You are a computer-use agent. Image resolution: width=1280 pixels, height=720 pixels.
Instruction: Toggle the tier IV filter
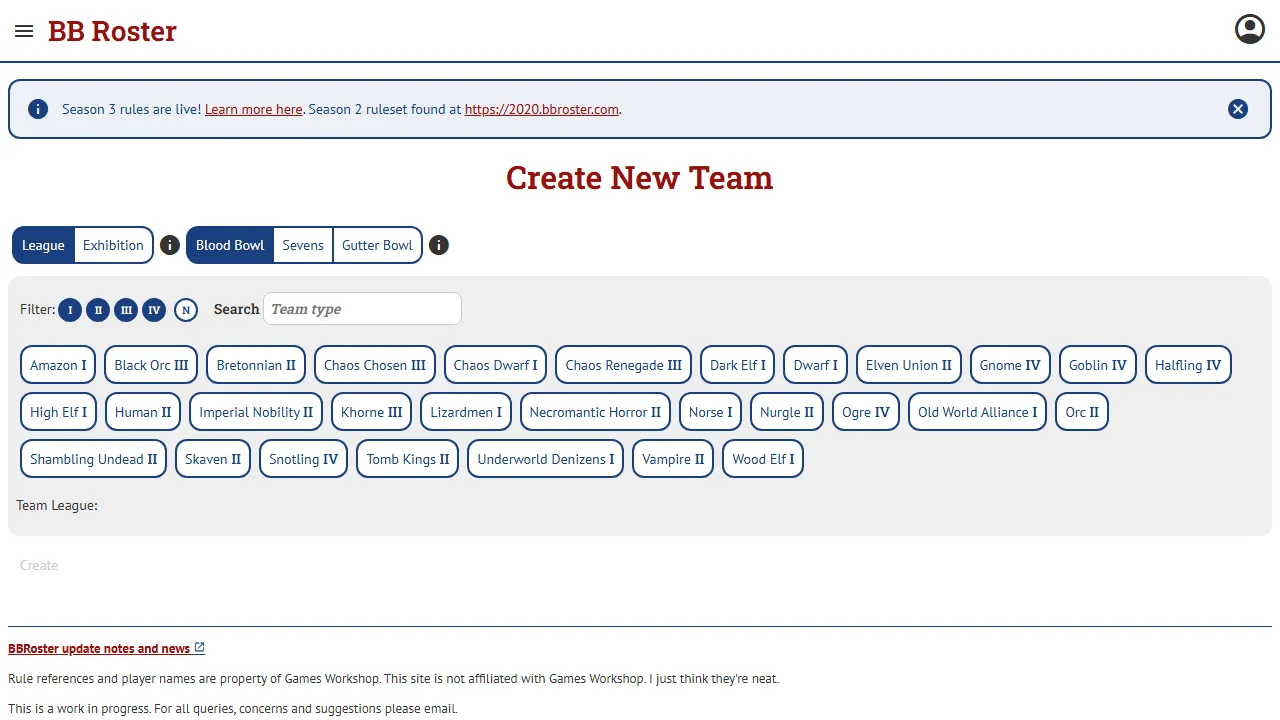click(154, 310)
